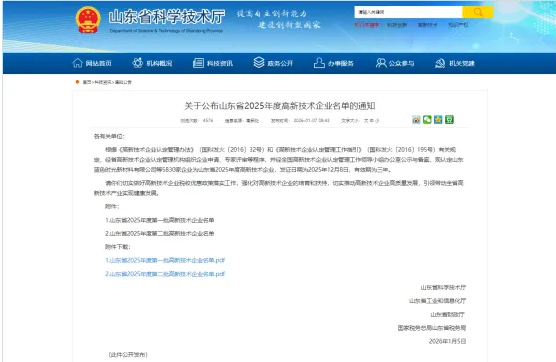Open 办事服务 in the navigation bar

(x=334, y=63)
